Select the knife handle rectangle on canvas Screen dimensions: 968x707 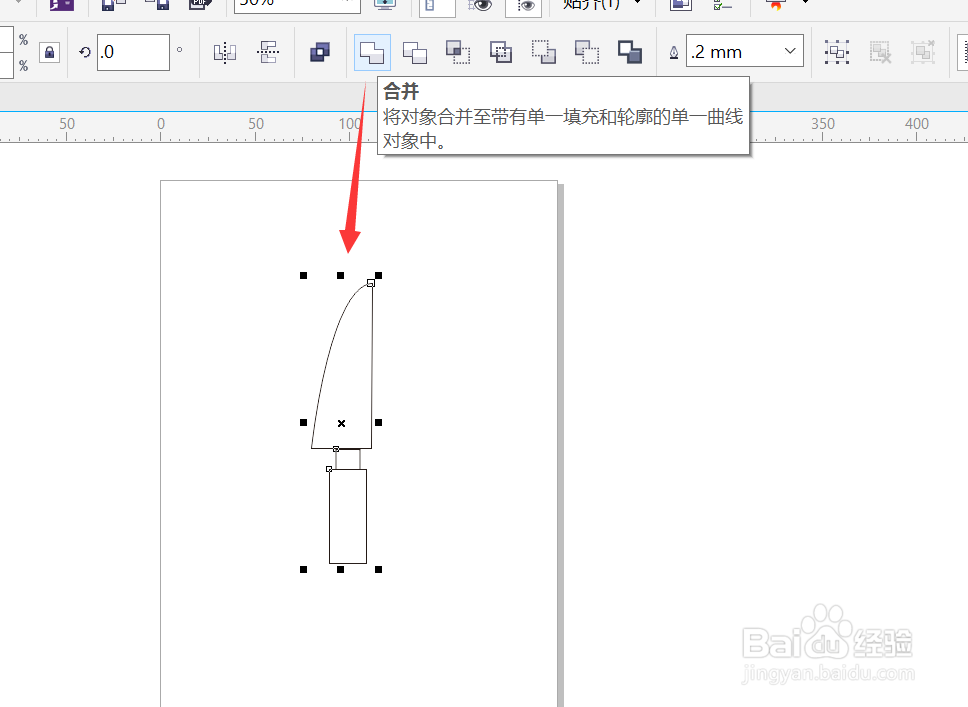348,516
